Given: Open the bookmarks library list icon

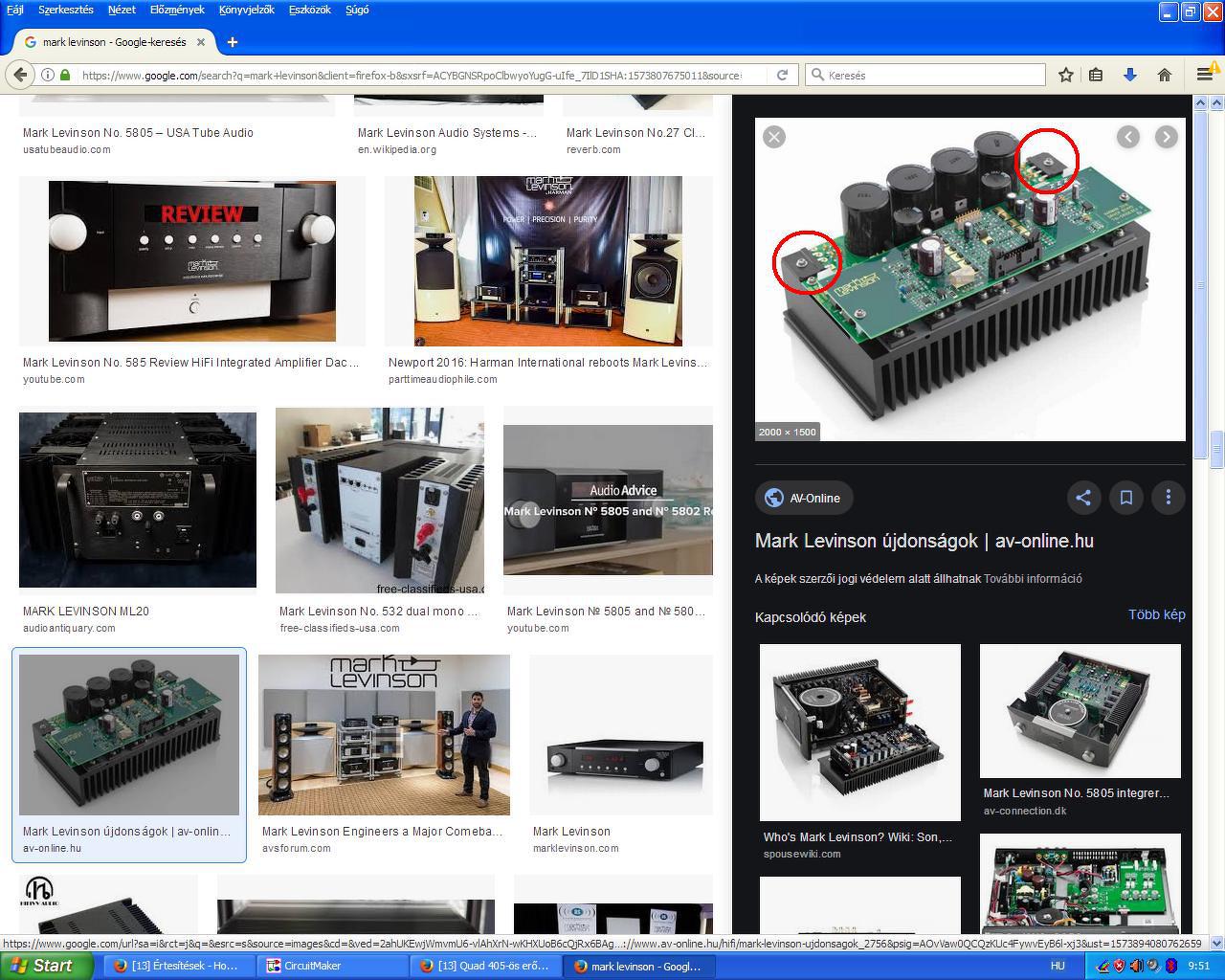Looking at the screenshot, I should (1097, 75).
